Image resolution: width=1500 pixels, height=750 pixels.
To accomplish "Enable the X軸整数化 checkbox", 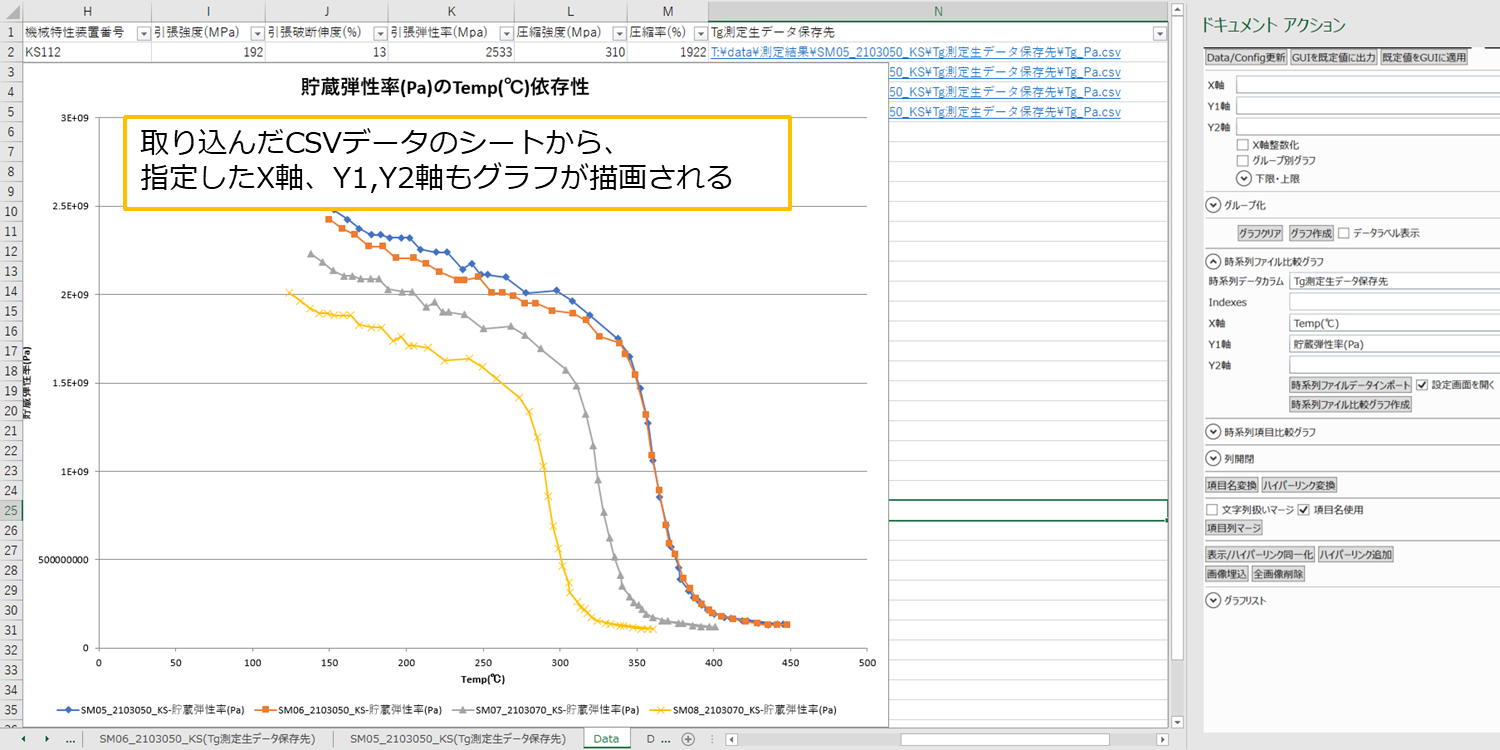I will 1243,144.
